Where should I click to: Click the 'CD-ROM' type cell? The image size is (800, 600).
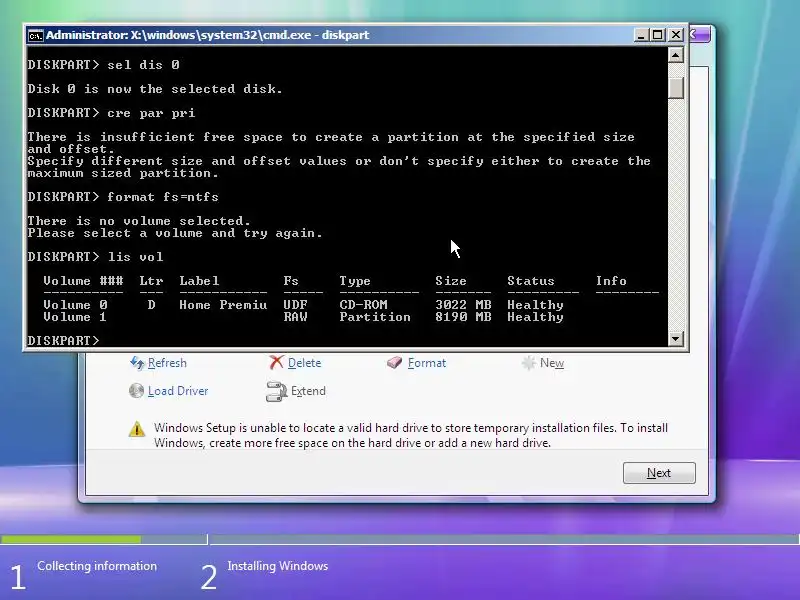coord(363,305)
